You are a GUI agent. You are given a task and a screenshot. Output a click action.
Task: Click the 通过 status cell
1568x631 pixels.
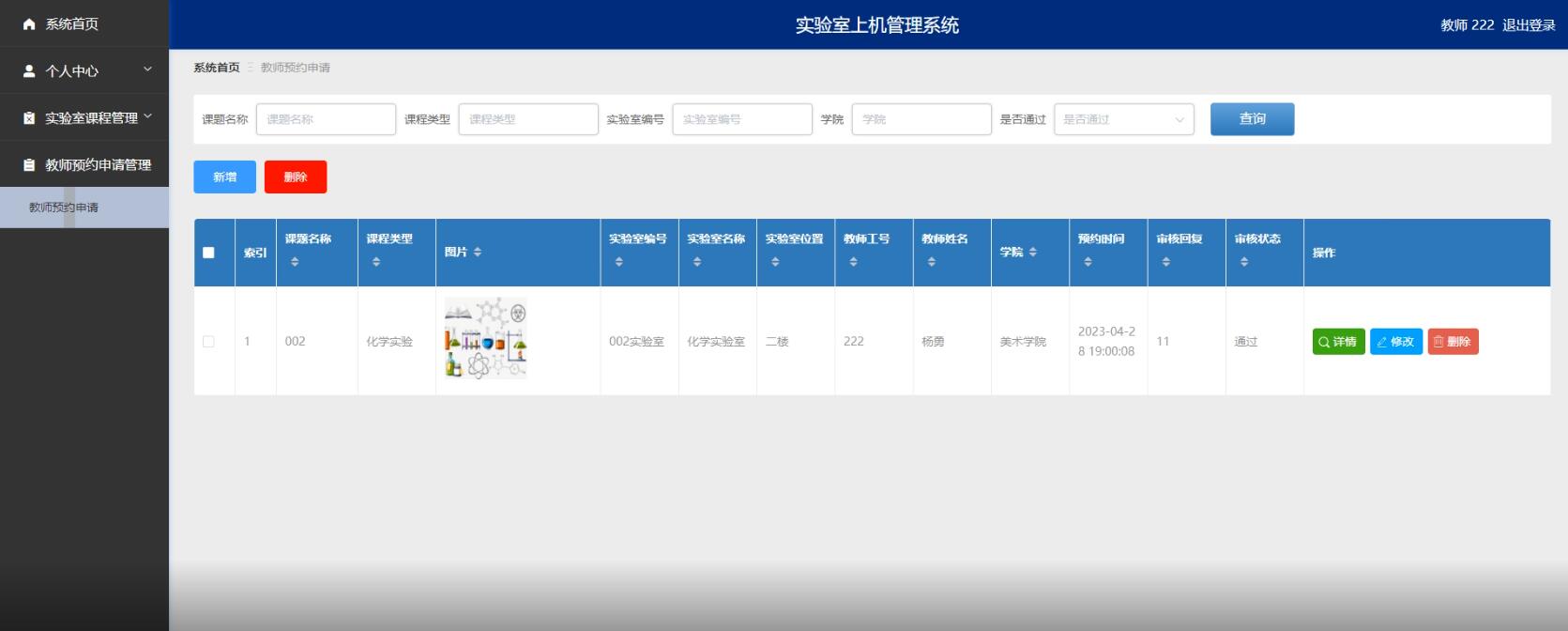pos(1245,342)
